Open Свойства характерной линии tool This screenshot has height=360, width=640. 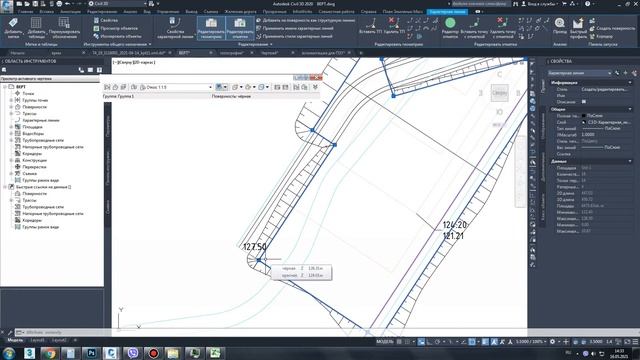pyautogui.click(x=175, y=28)
